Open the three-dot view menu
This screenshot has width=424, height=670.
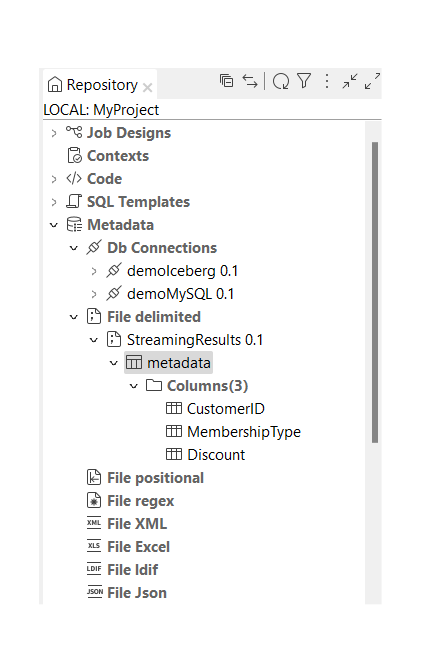click(327, 81)
